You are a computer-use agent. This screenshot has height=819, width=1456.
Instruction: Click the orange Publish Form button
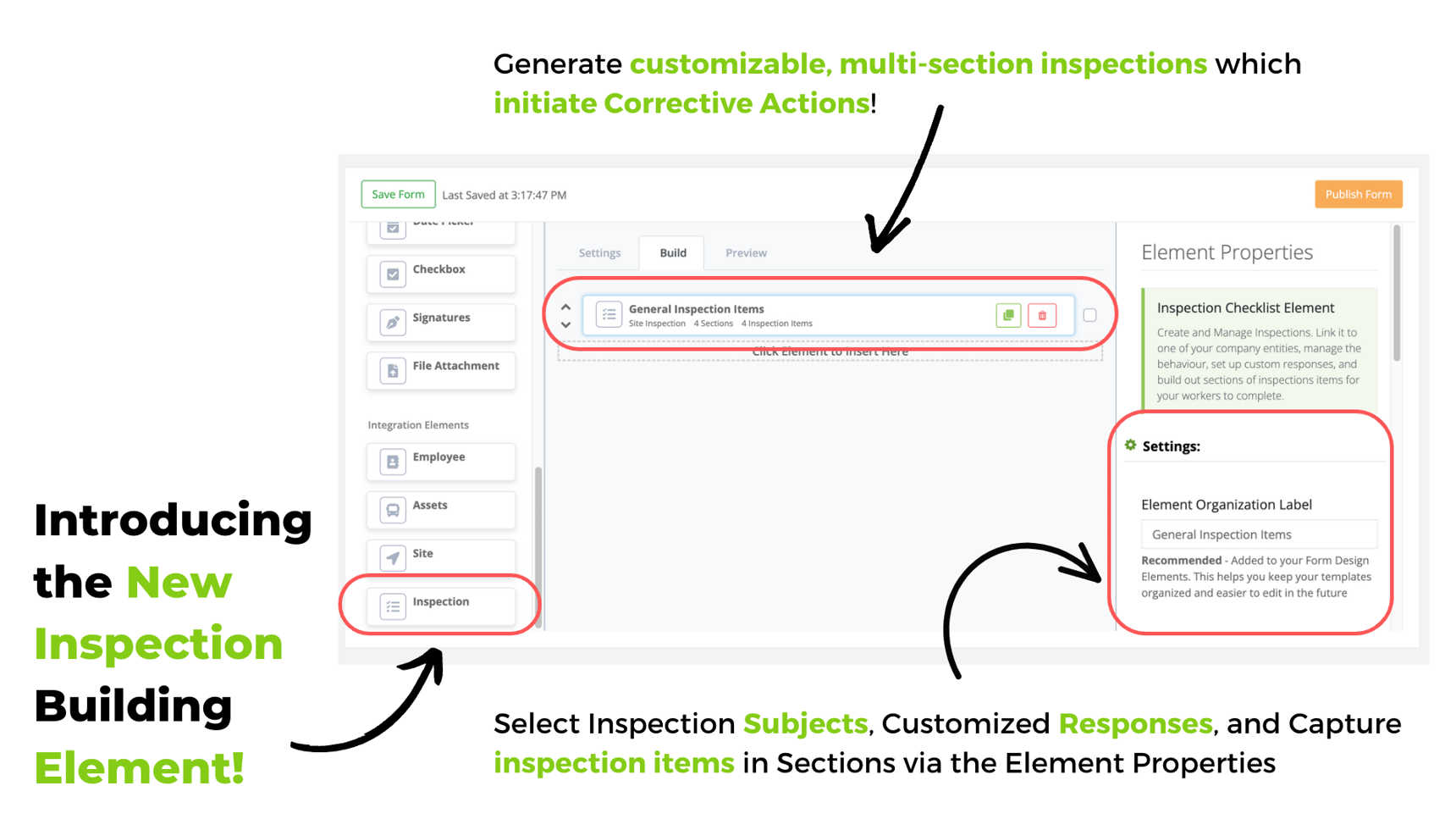(1358, 193)
